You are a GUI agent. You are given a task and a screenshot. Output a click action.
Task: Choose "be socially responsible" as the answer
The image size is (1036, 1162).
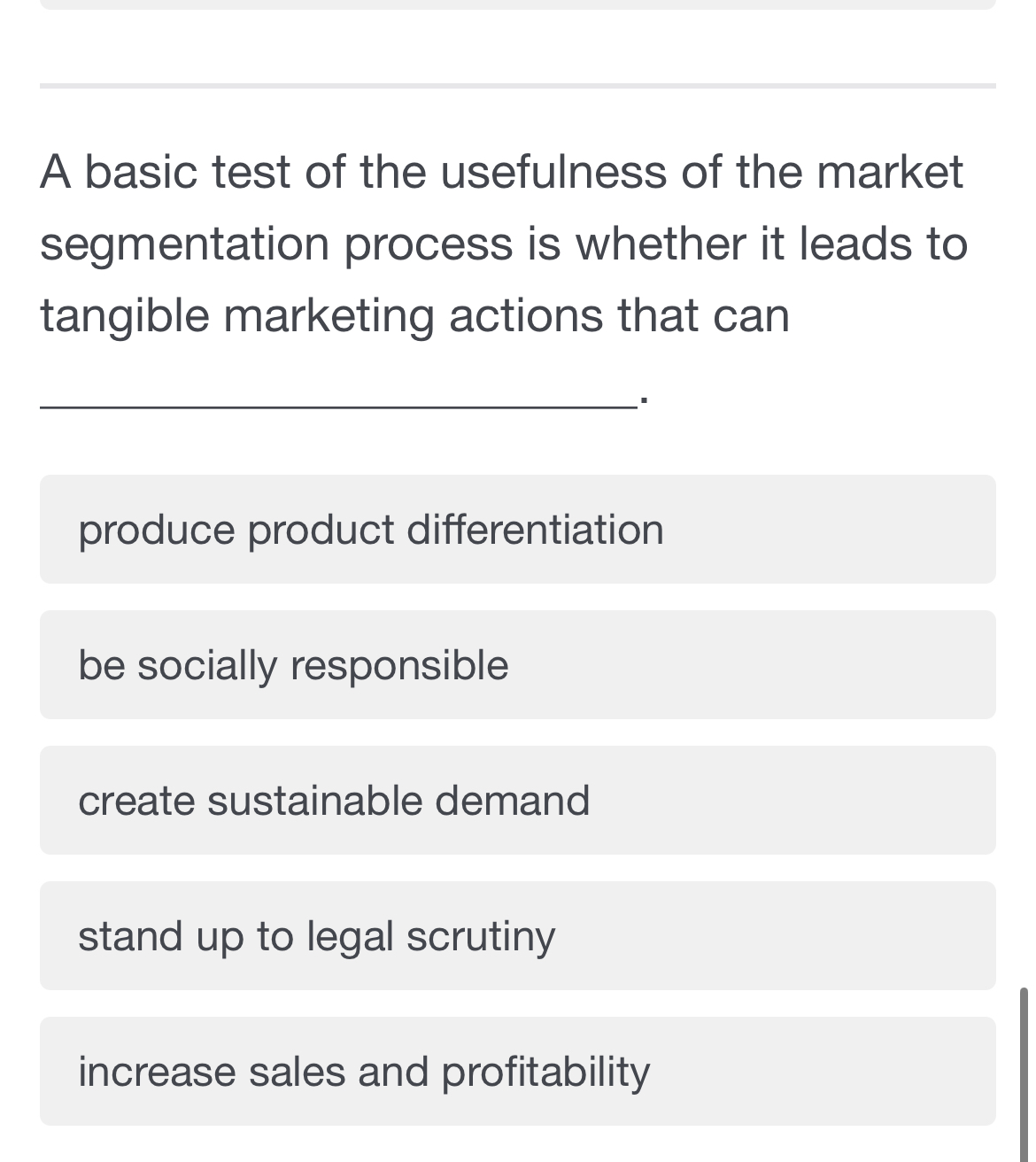coord(295,665)
